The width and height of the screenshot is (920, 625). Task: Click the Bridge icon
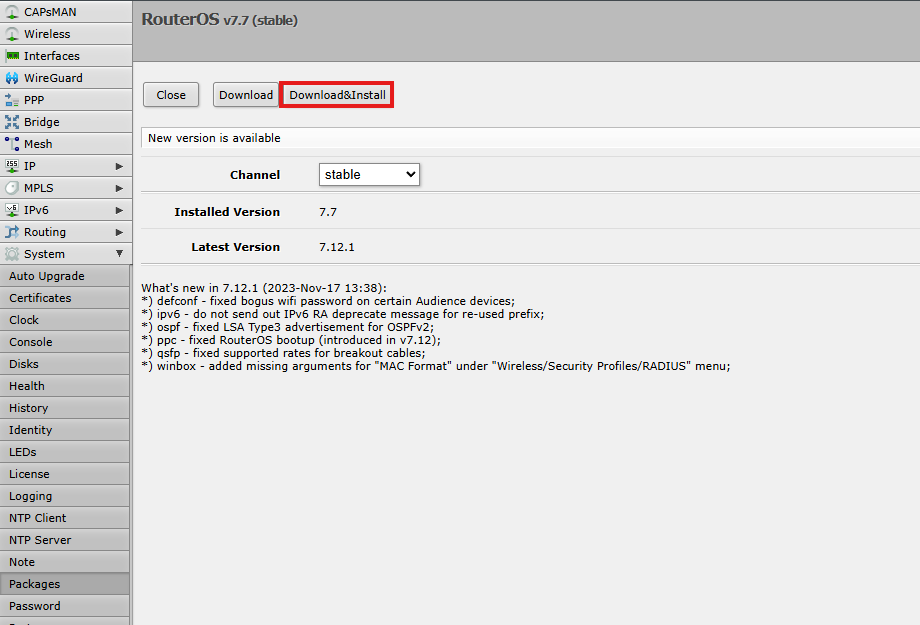coord(12,122)
